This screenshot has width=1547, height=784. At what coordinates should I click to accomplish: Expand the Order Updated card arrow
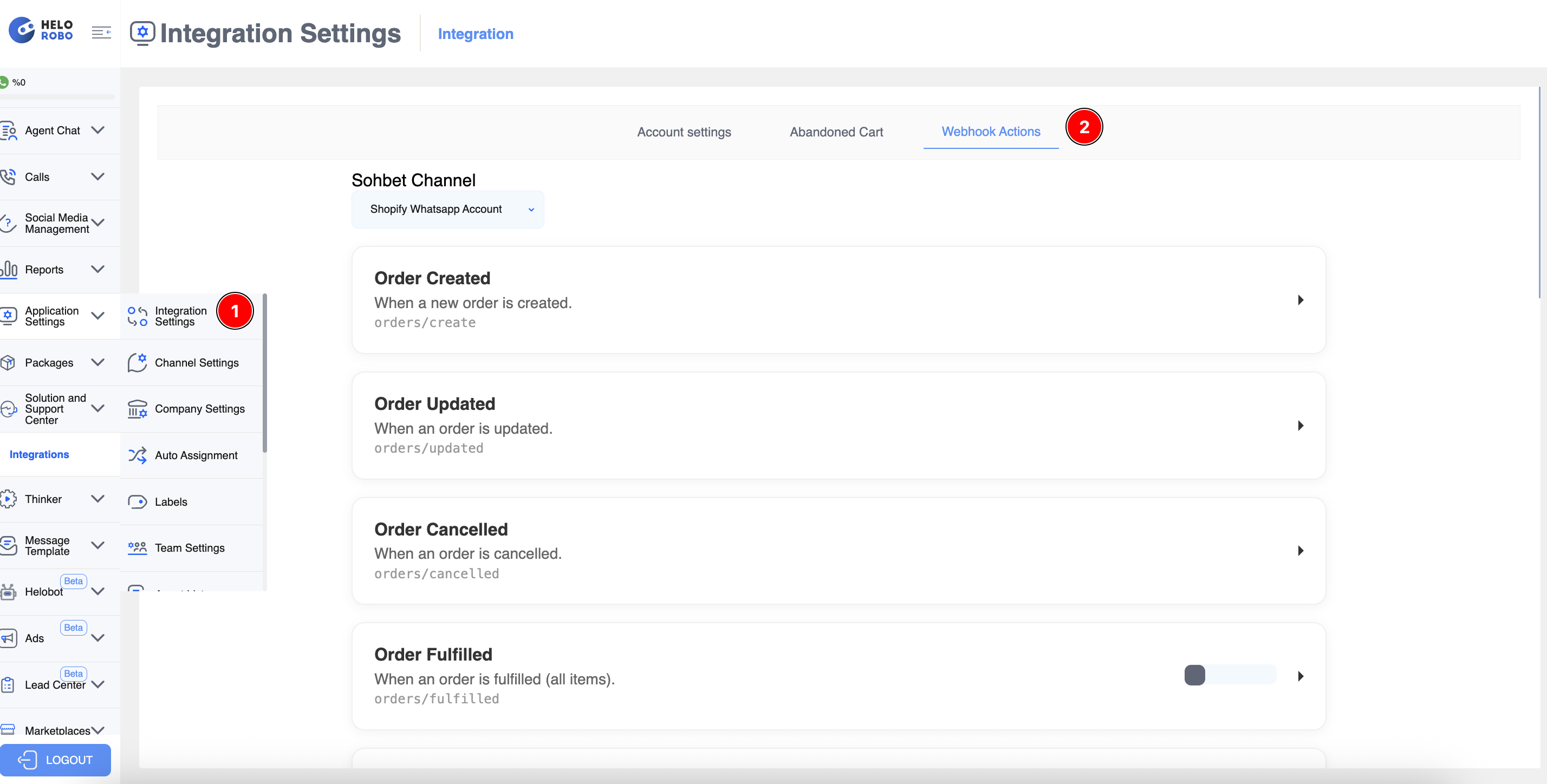pos(1301,426)
